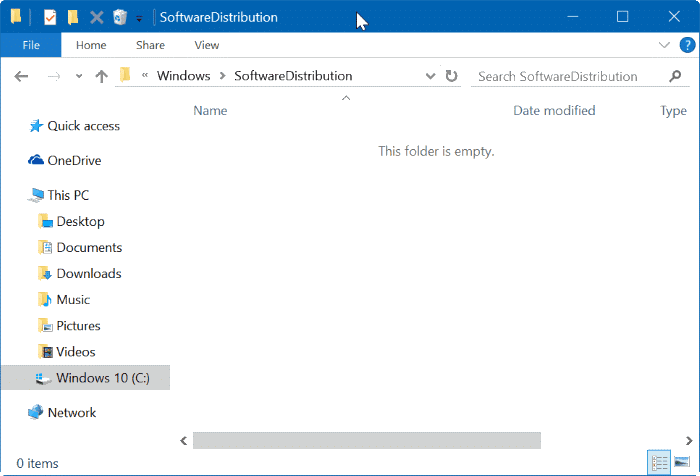The image size is (700, 476).
Task: Click the Music folder note icon
Action: [45, 300]
